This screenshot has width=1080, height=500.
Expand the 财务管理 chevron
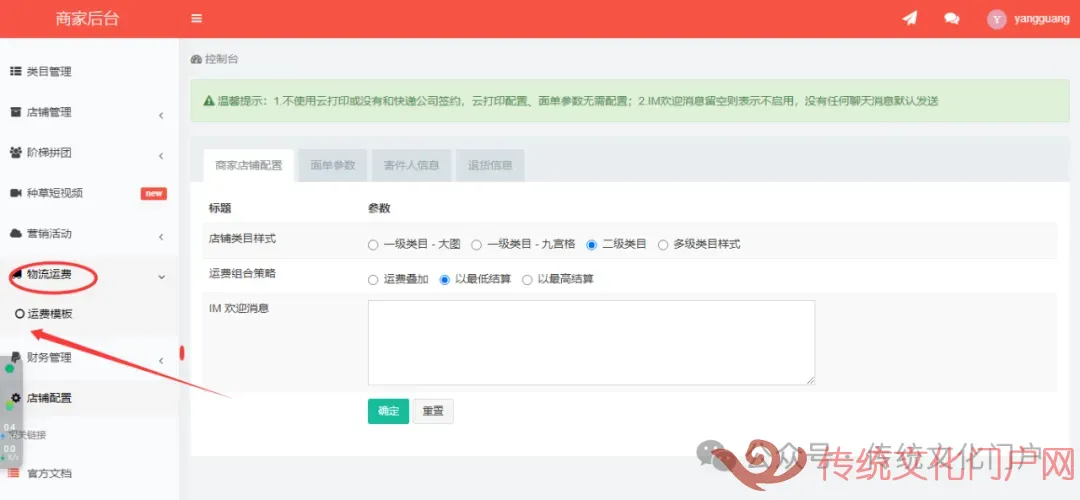click(161, 360)
